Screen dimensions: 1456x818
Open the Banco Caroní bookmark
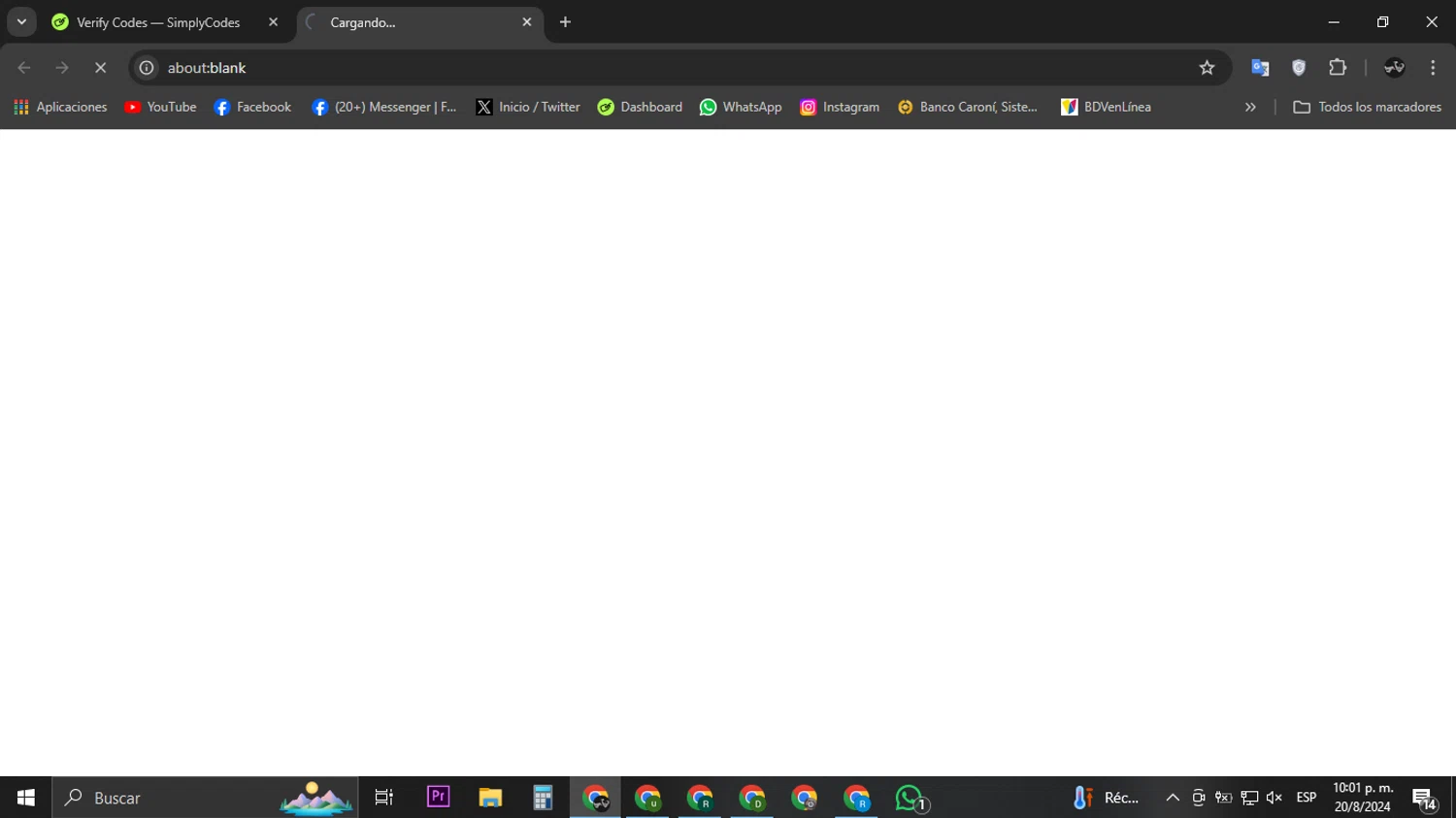pos(968,107)
